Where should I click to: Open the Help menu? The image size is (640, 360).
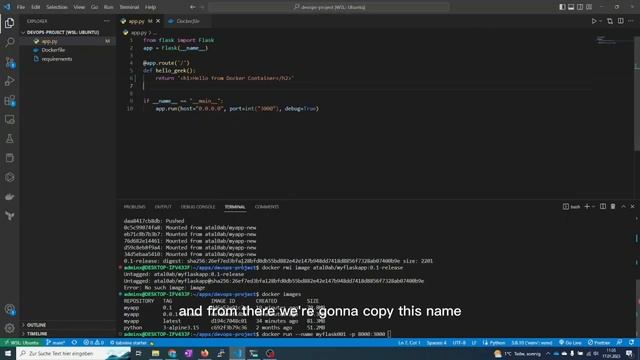click(150, 7)
